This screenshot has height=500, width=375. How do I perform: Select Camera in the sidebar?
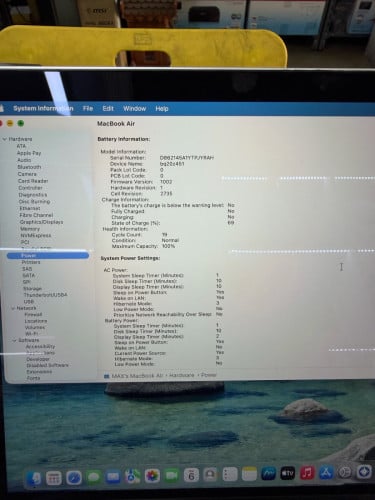tap(27, 174)
